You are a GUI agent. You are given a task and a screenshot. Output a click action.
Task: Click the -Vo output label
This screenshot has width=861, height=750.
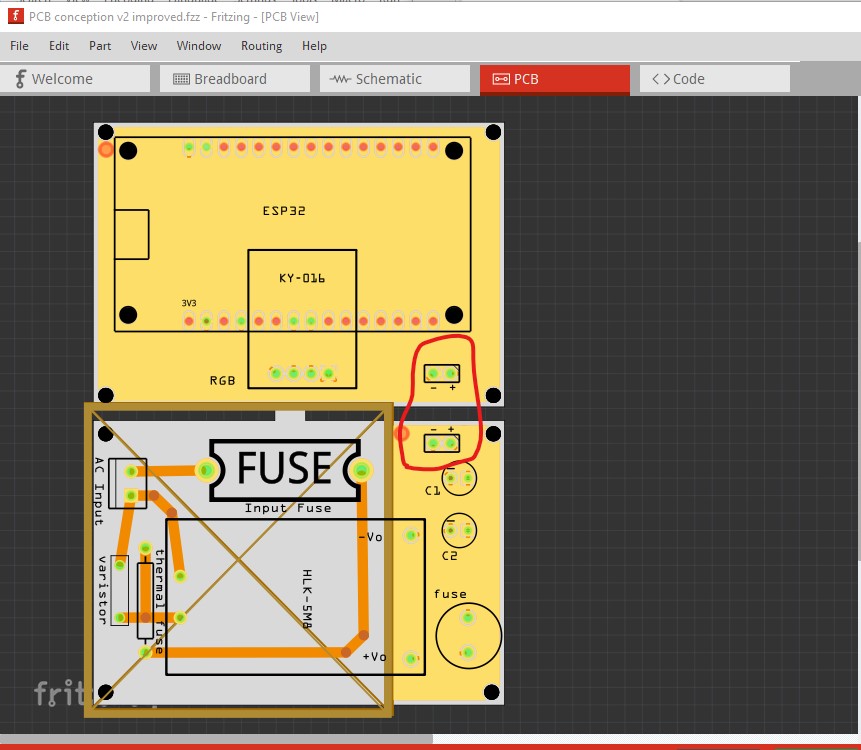(371, 537)
